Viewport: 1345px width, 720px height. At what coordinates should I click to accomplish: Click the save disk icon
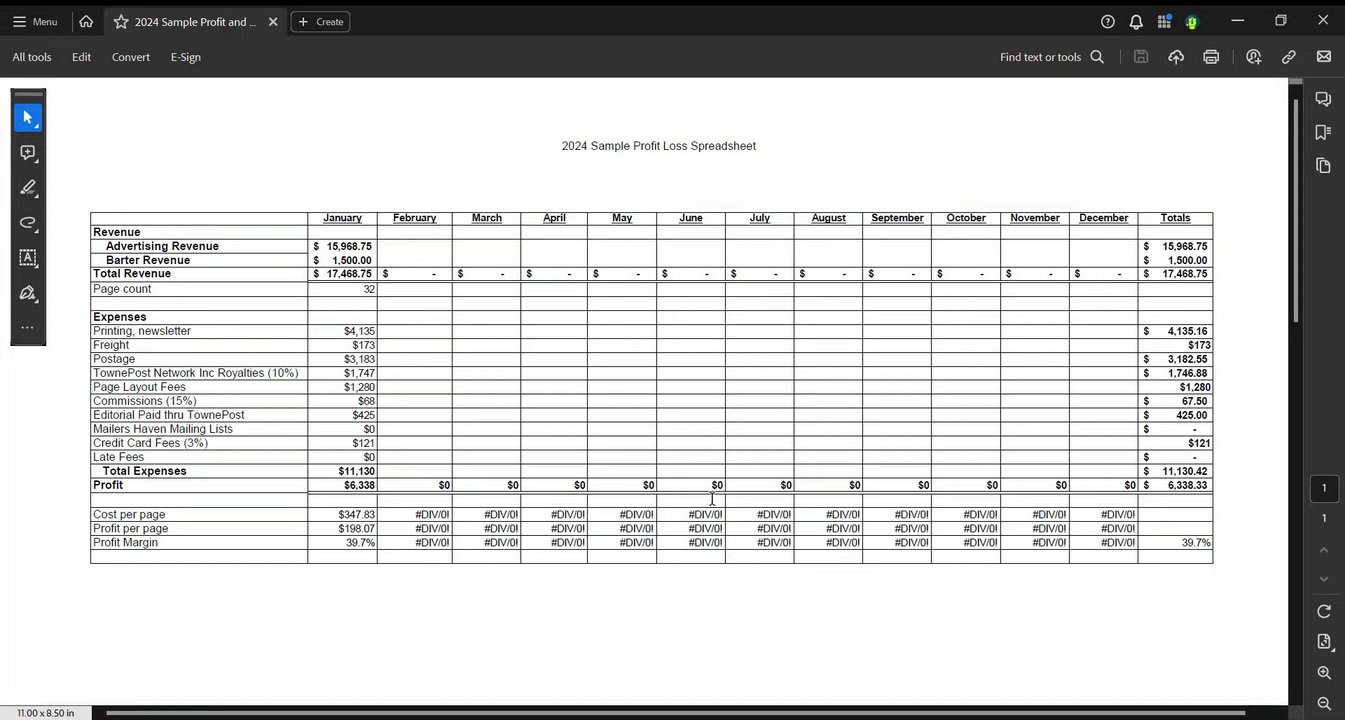point(1141,57)
